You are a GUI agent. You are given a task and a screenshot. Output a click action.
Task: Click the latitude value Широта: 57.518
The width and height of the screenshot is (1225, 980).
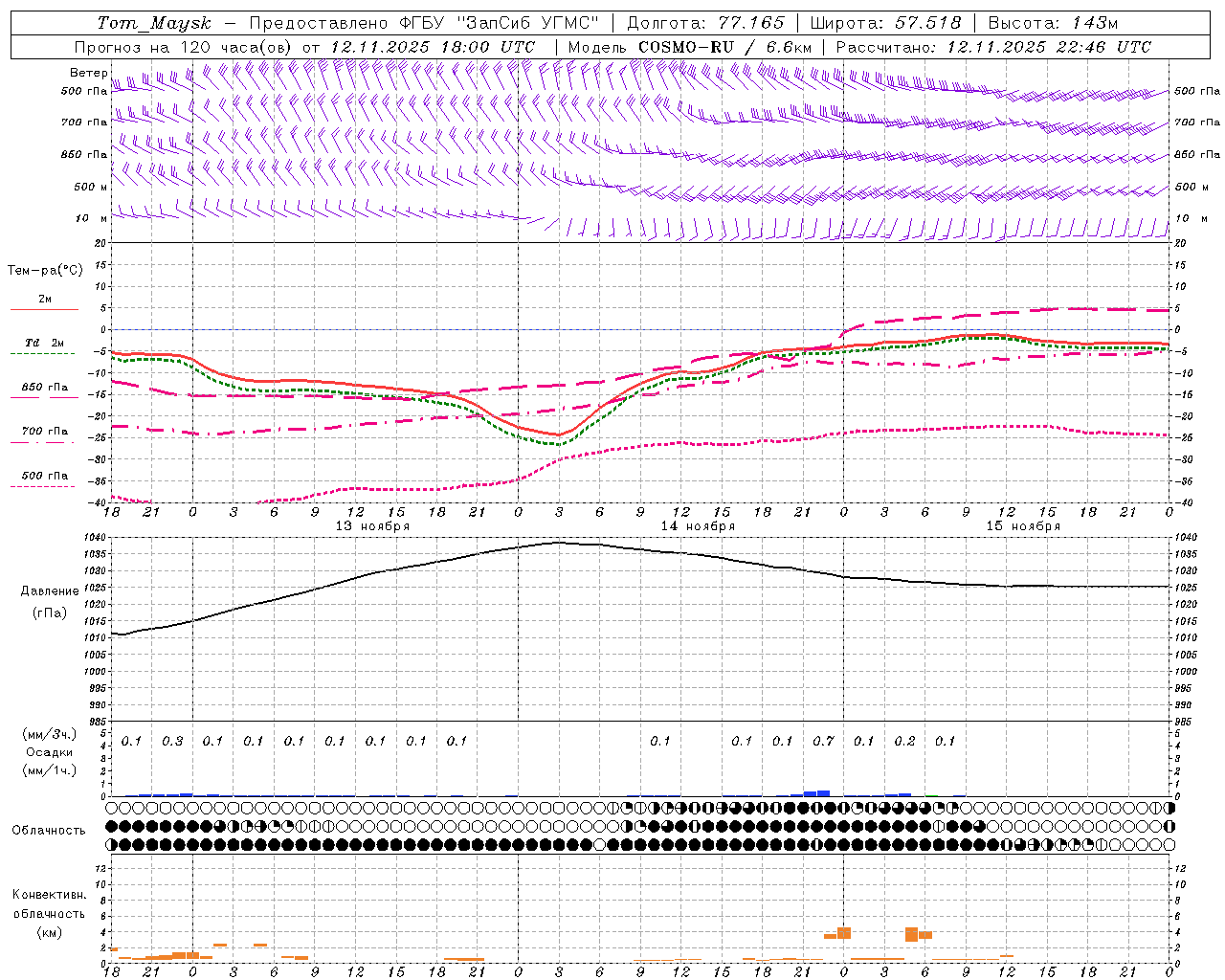tap(885, 23)
